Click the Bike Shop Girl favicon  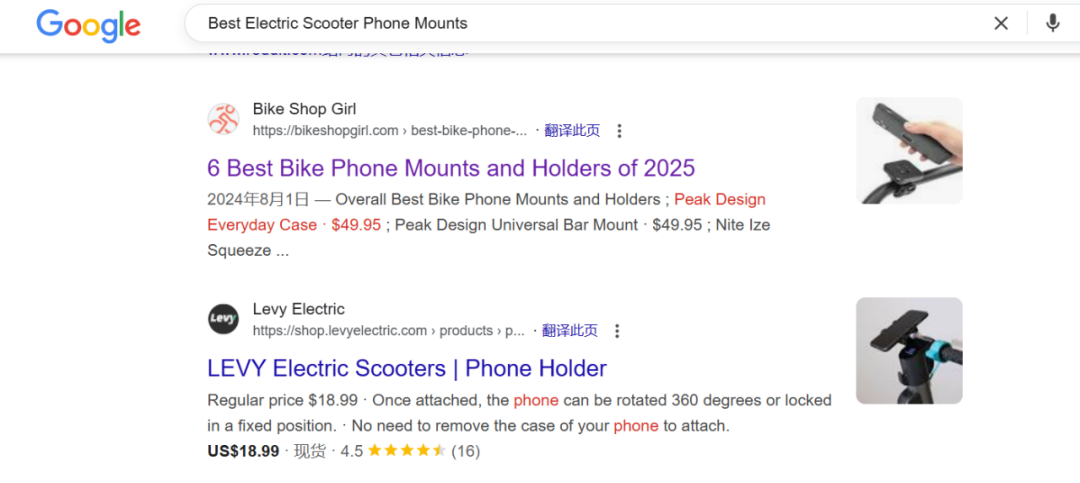coord(223,119)
